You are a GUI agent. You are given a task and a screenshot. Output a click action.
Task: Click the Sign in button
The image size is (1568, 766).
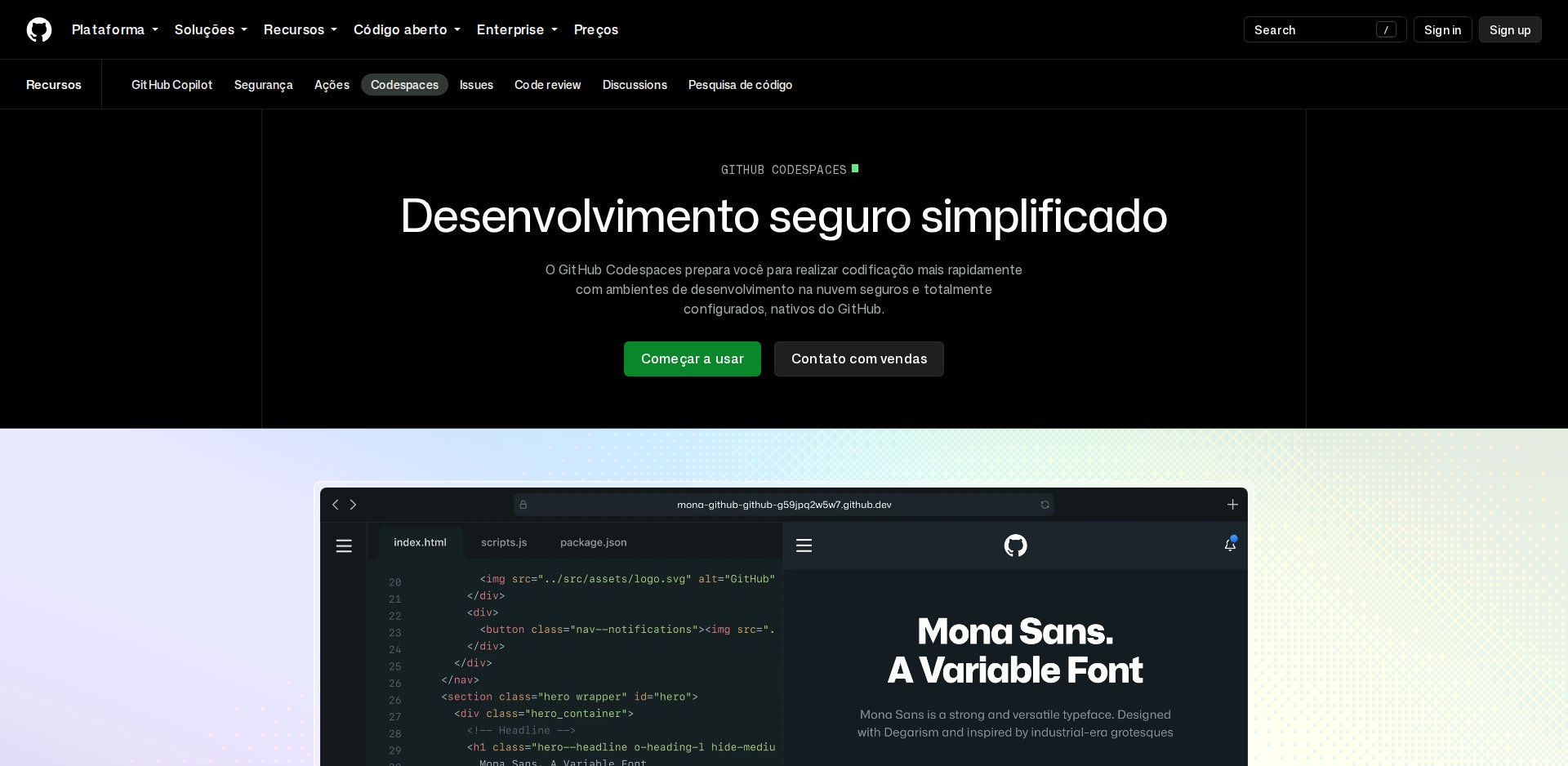pyautogui.click(x=1442, y=29)
